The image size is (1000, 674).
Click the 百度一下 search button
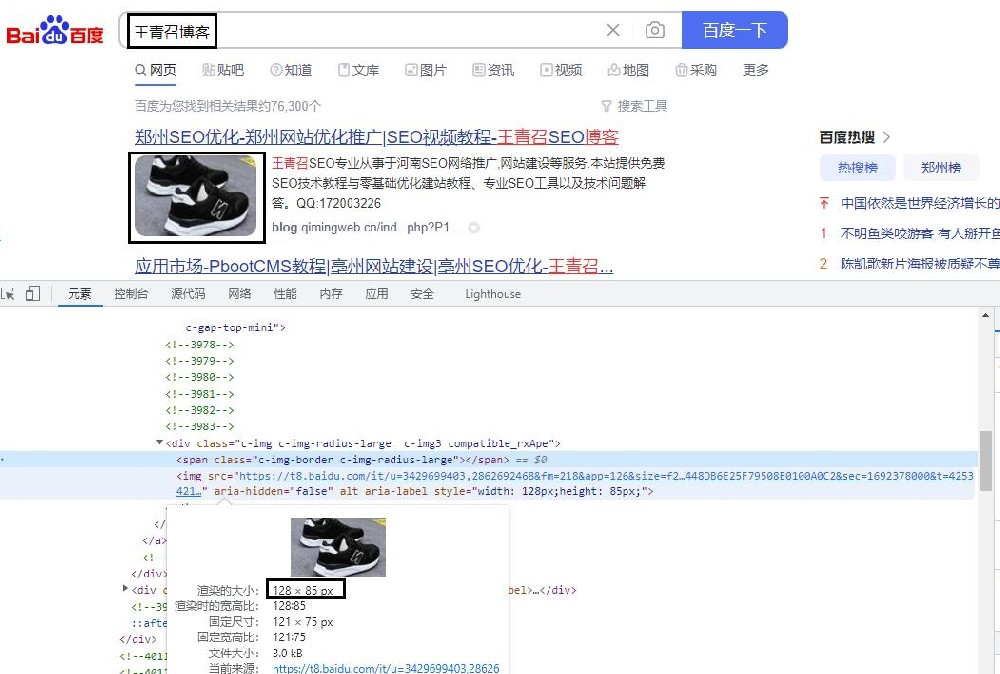(735, 30)
